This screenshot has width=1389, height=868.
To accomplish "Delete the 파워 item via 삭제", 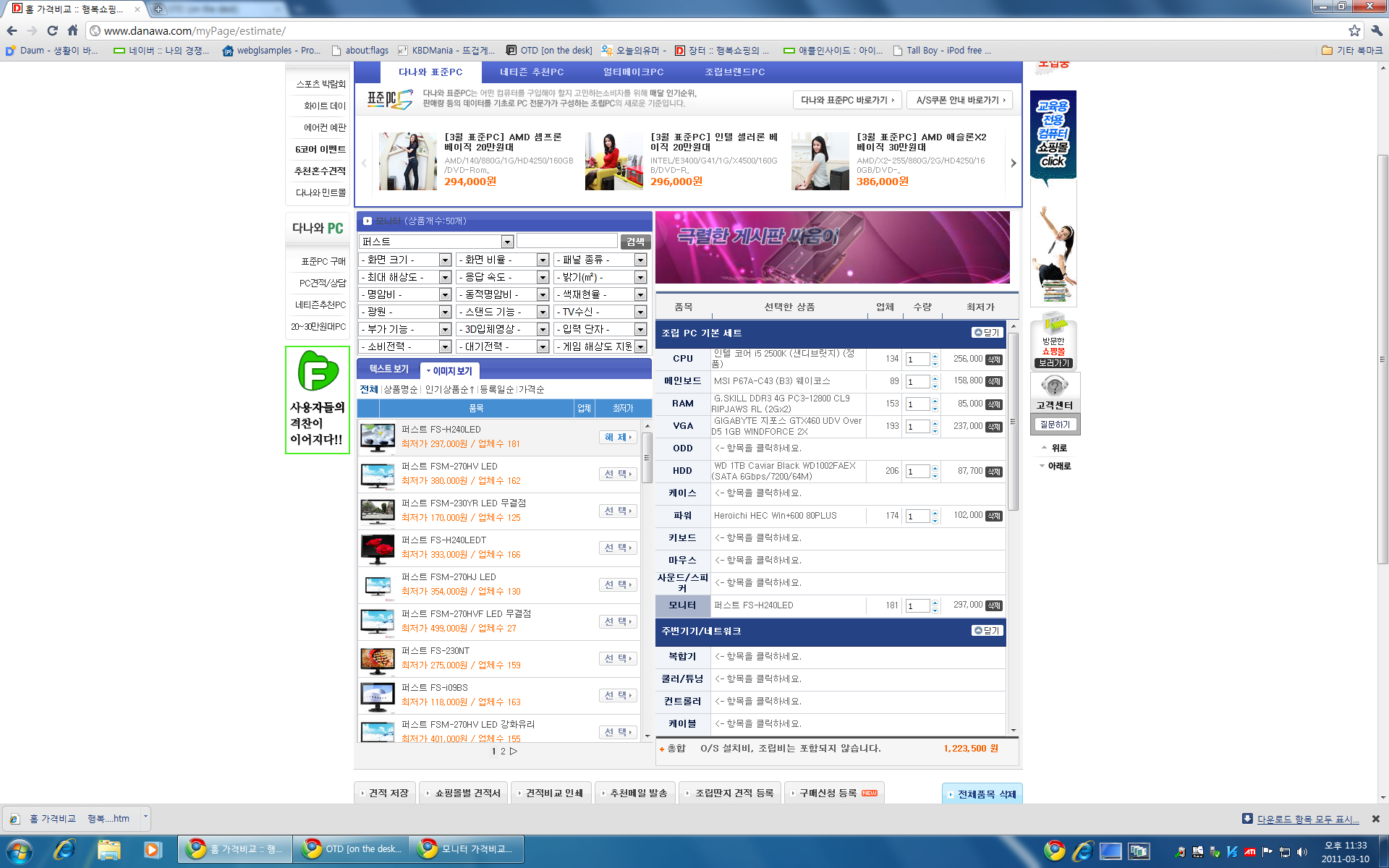I will 994,516.
